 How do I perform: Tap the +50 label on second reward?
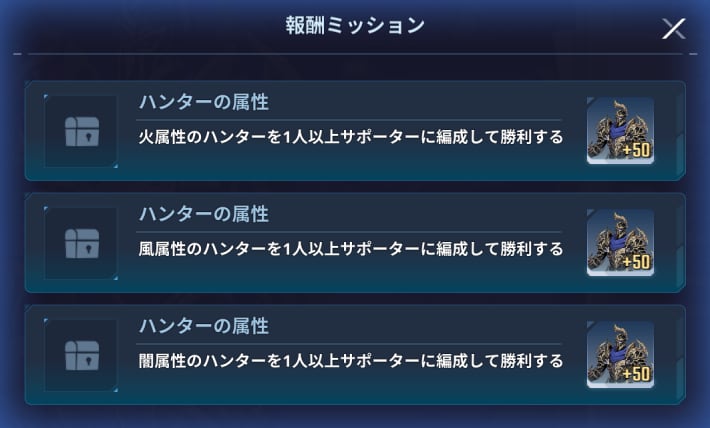click(x=636, y=262)
